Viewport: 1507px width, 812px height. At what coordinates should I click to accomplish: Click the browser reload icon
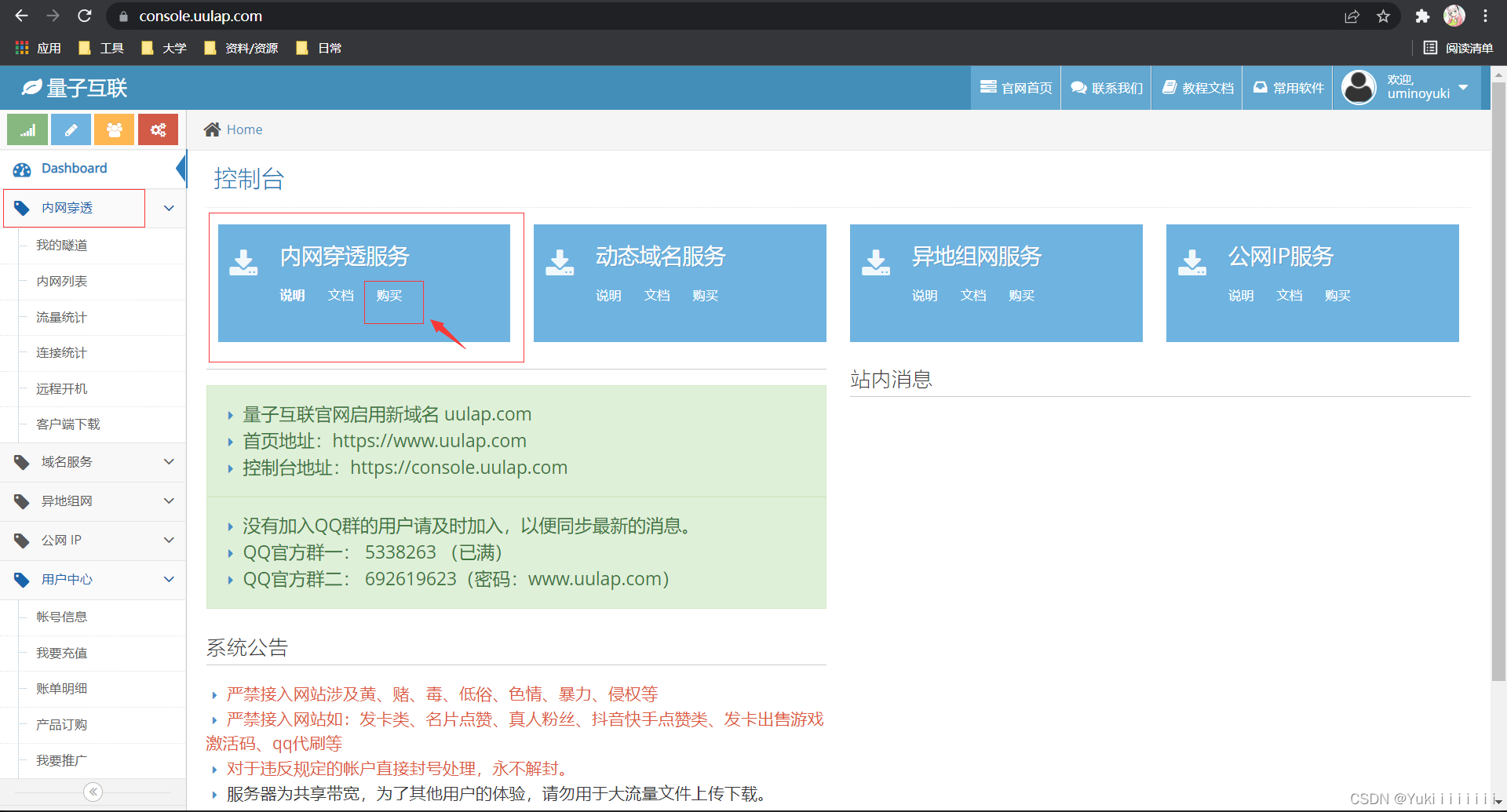click(x=85, y=16)
